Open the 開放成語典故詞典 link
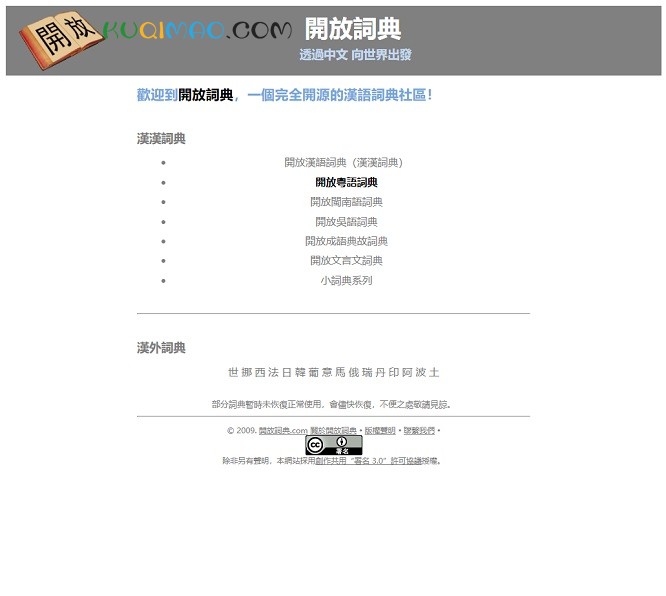The image size is (666, 596). pyautogui.click(x=347, y=241)
